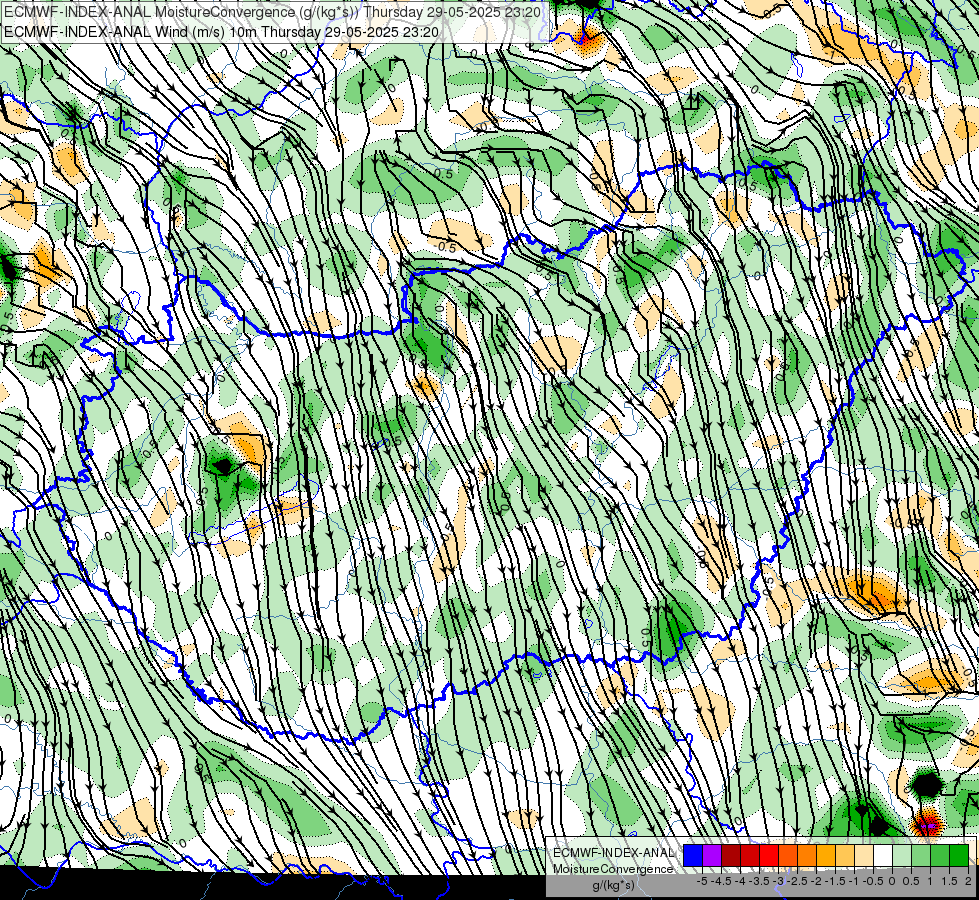Click 'ECMWF-INDEX-ANAL' text in the legend box

click(614, 853)
